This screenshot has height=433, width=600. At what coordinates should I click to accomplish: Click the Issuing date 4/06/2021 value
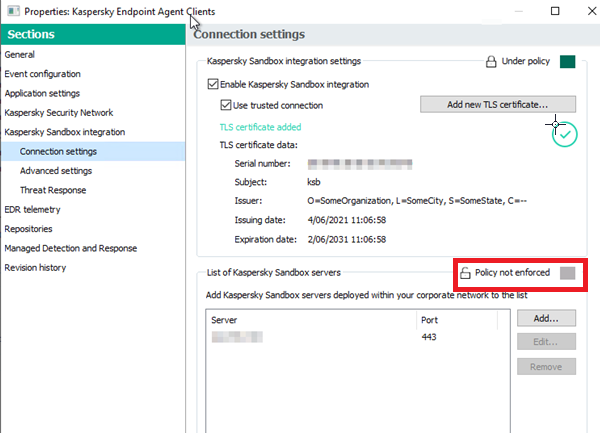tap(347, 220)
